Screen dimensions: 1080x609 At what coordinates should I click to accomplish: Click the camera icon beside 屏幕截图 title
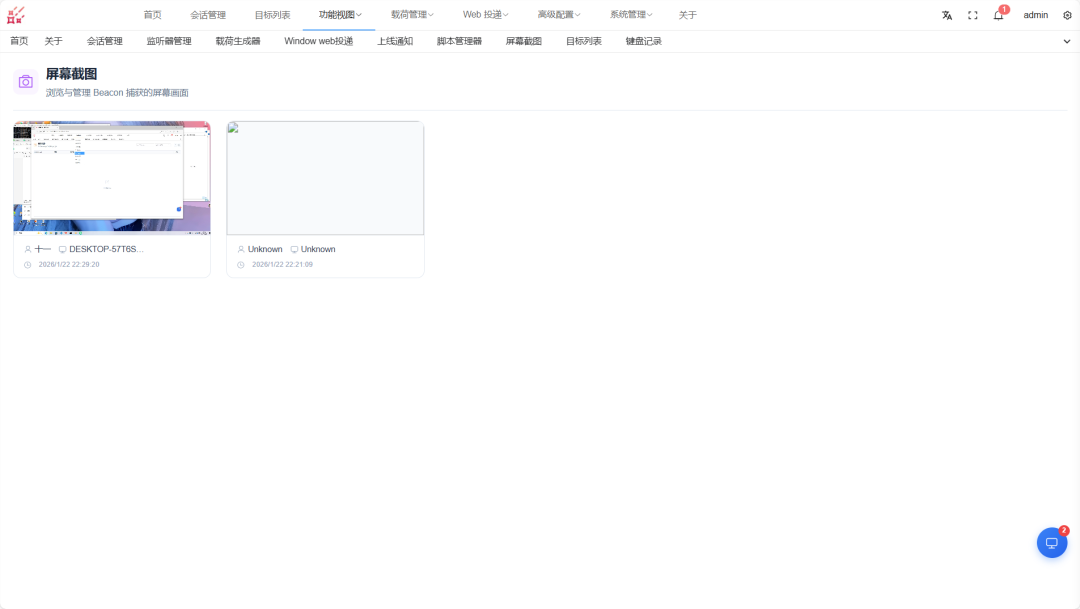coord(25,82)
